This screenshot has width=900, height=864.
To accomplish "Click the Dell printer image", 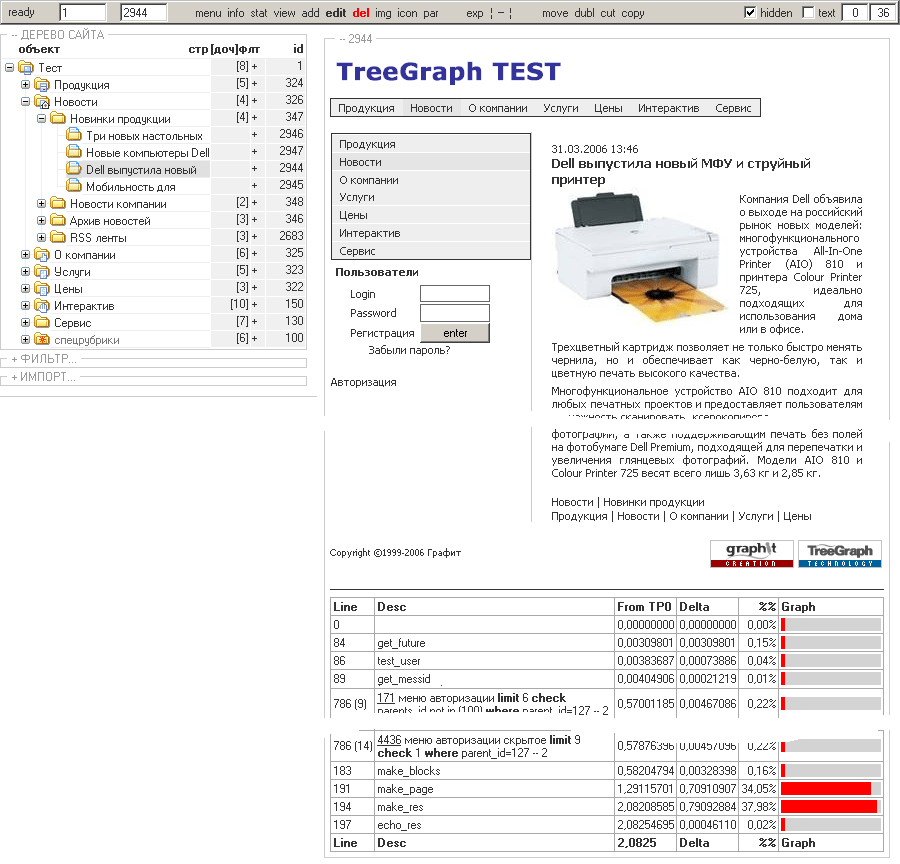I will tap(641, 260).
